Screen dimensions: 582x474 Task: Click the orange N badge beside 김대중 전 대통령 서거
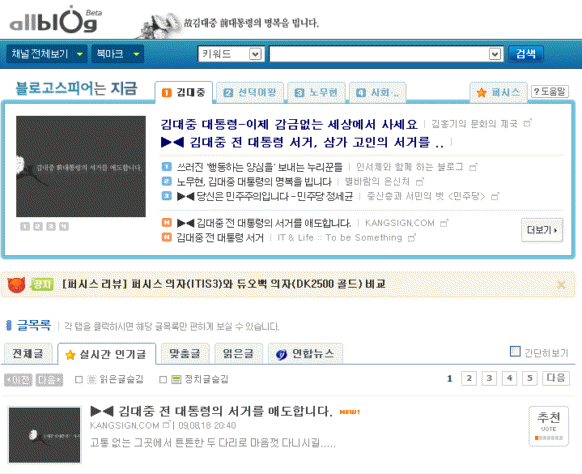click(x=167, y=237)
